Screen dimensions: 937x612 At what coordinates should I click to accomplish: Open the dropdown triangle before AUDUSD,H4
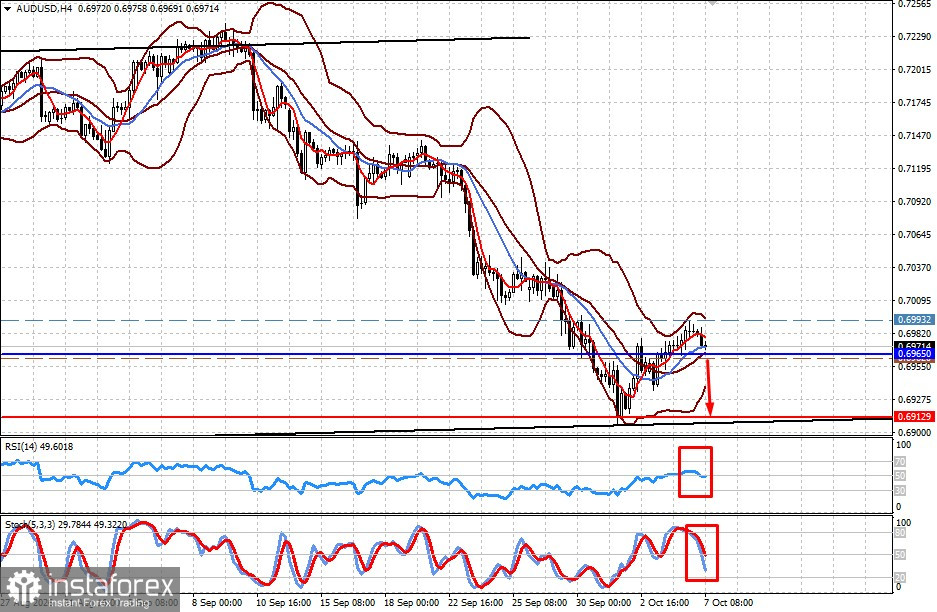click(x=7, y=9)
